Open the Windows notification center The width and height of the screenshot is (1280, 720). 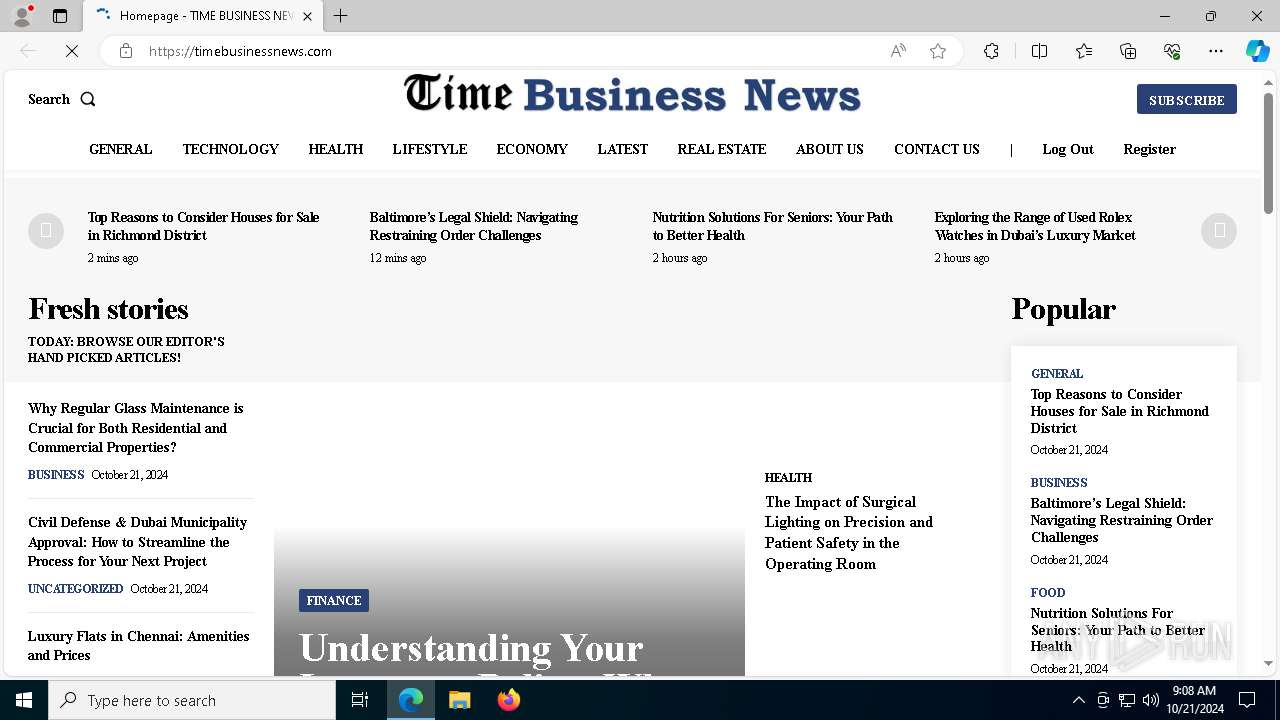coord(1247,700)
